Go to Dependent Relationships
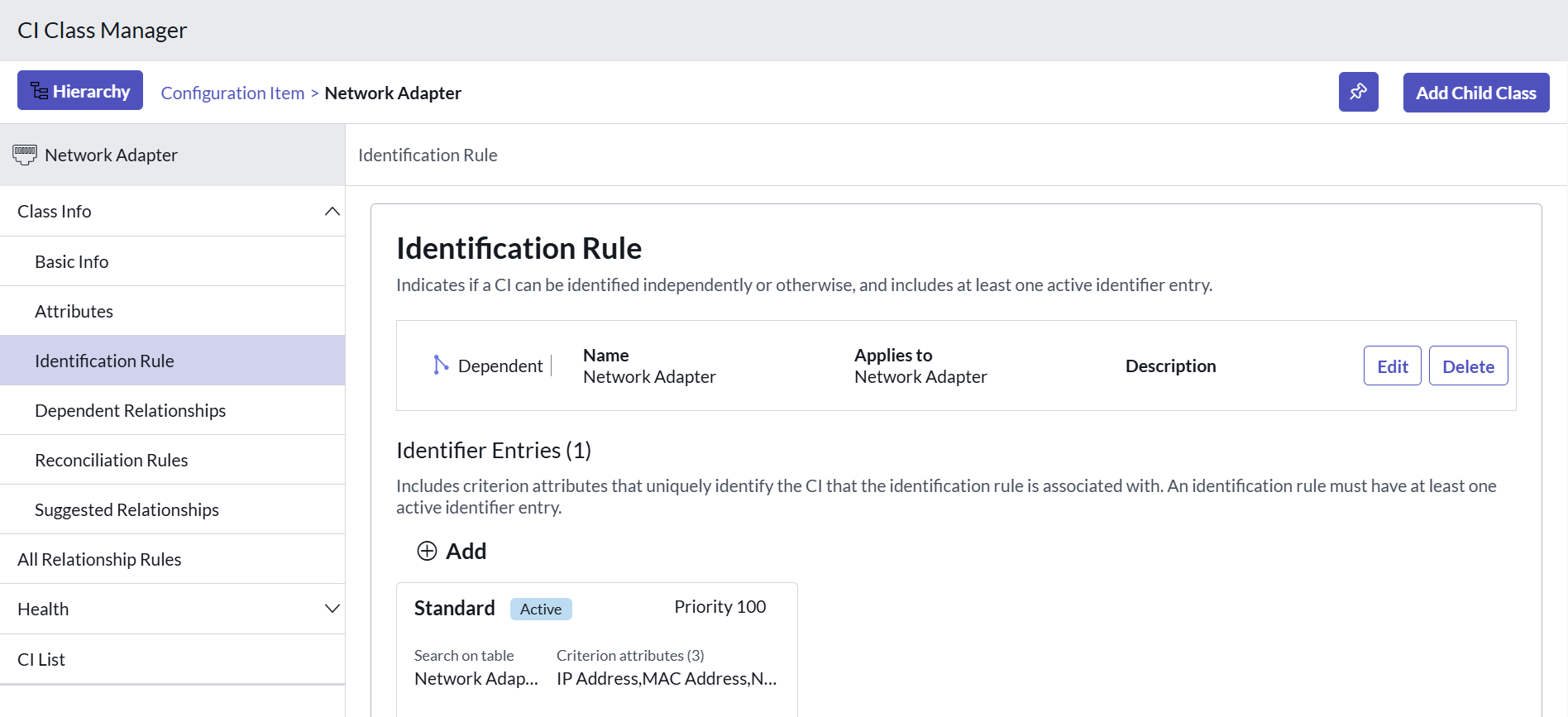 130,411
